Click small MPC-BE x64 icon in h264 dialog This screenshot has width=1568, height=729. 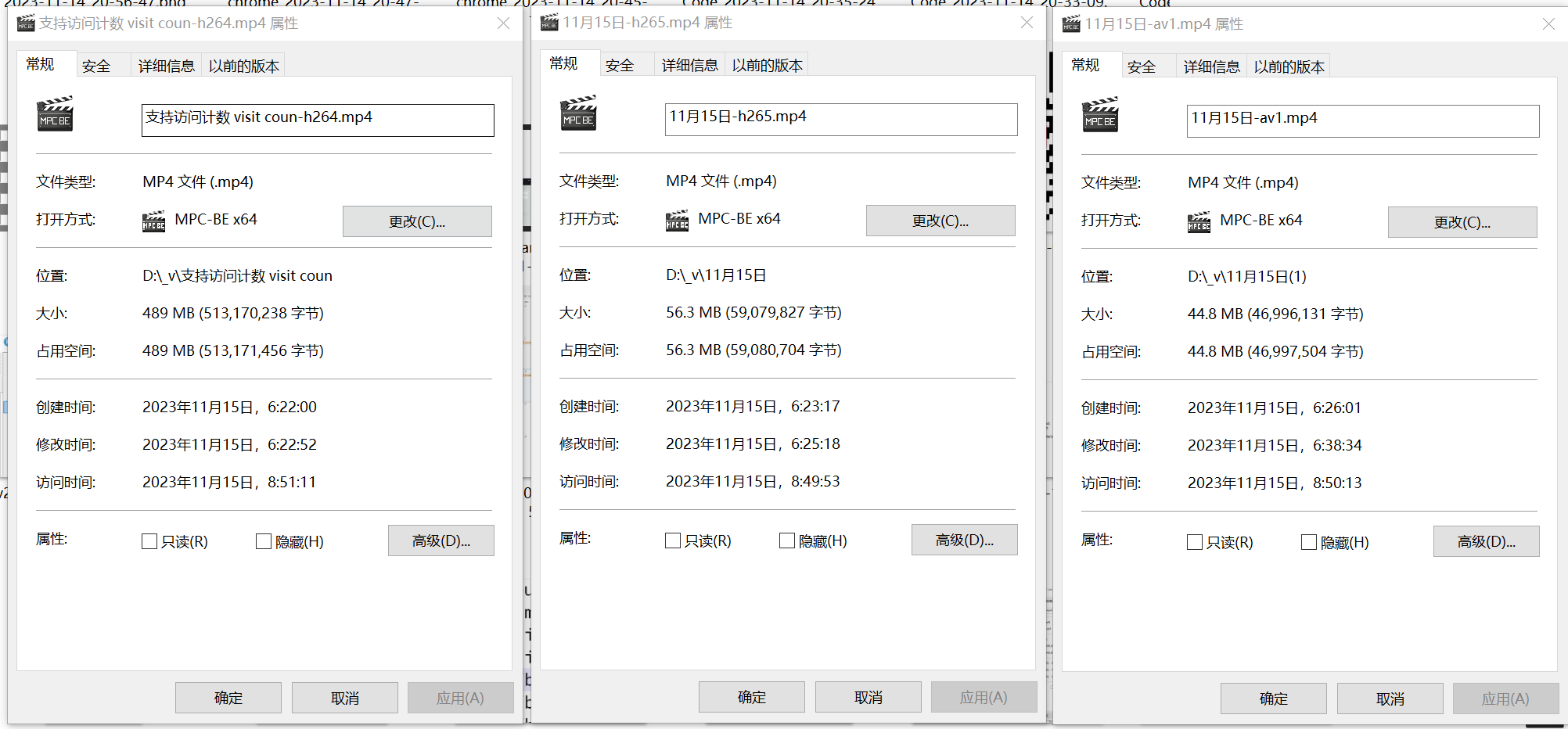tap(153, 221)
